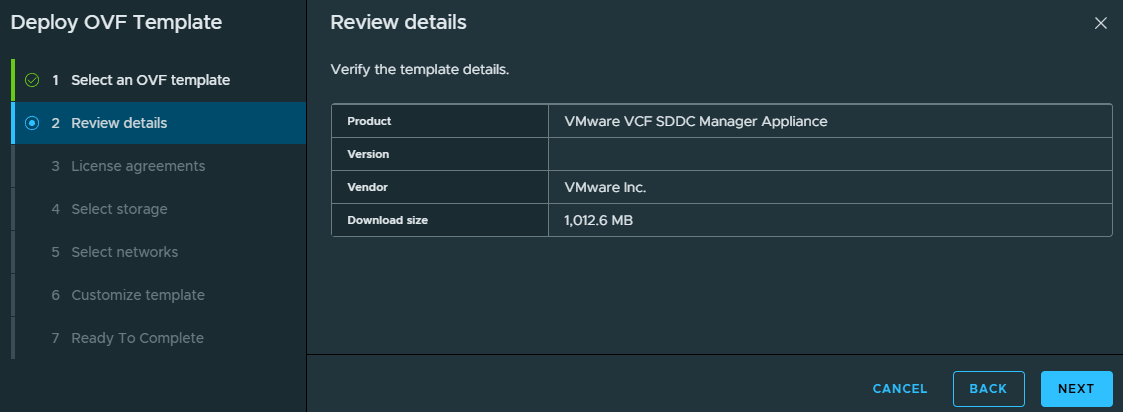Click the Review details page heading
The image size is (1123, 412).
398,22
